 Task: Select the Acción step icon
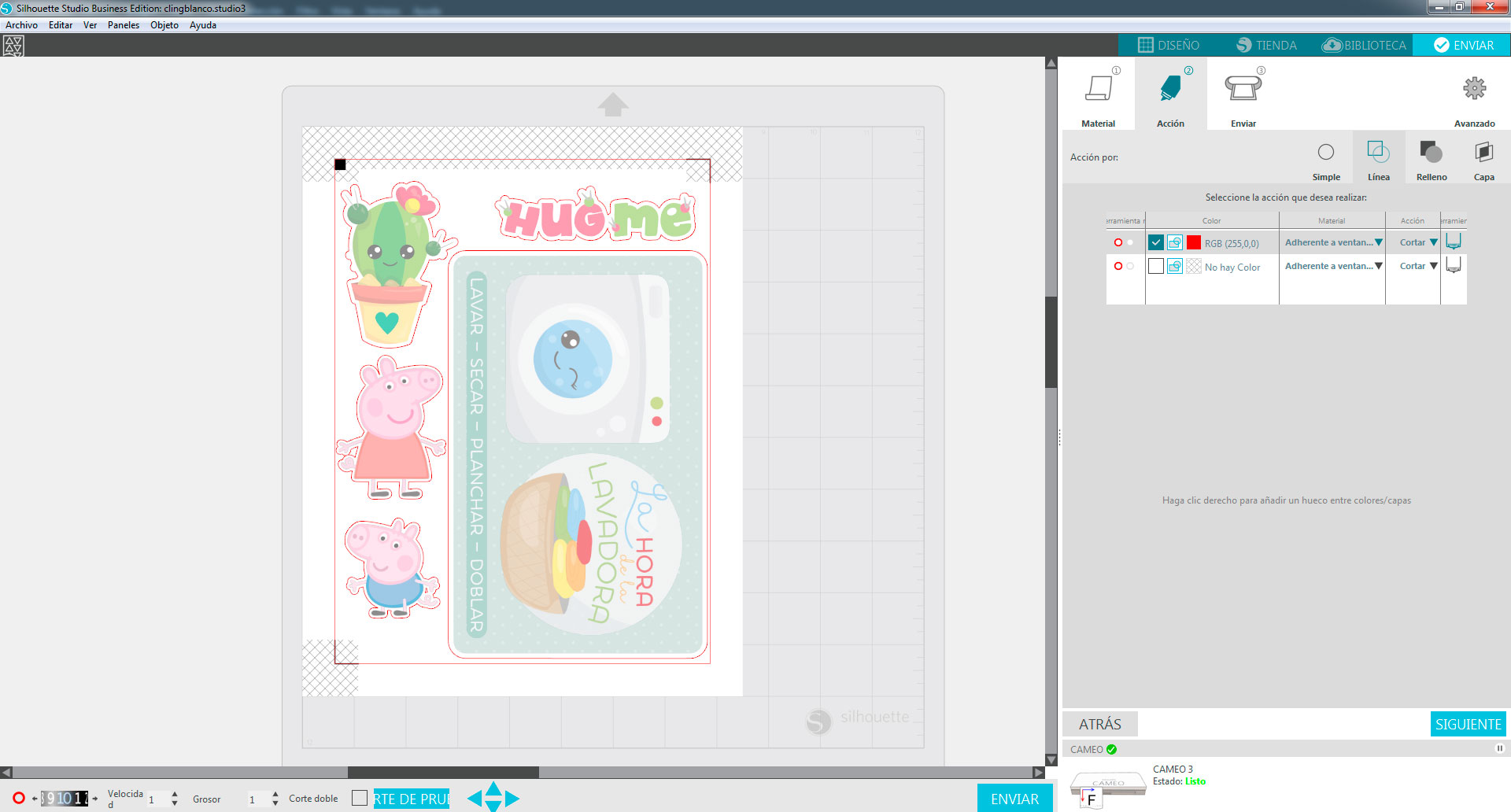point(1170,88)
